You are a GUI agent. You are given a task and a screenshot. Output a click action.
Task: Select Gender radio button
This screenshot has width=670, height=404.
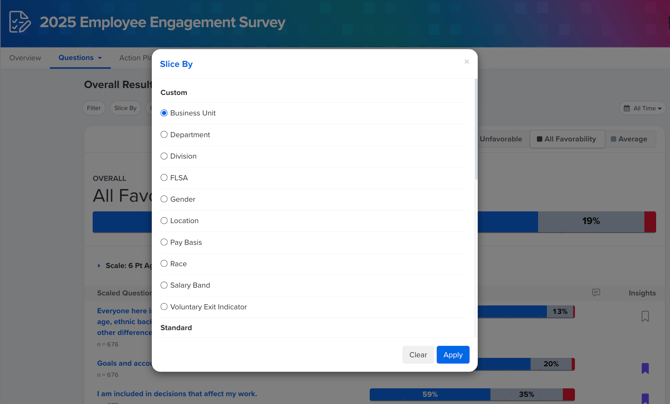[x=164, y=199]
